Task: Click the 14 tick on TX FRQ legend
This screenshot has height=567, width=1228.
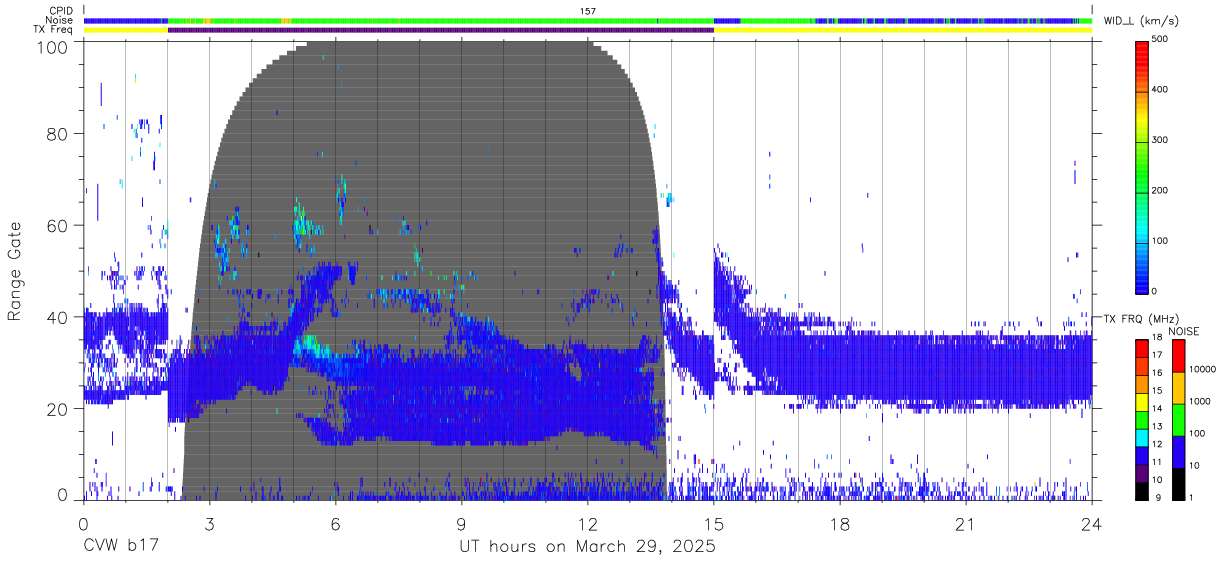Action: (1158, 409)
